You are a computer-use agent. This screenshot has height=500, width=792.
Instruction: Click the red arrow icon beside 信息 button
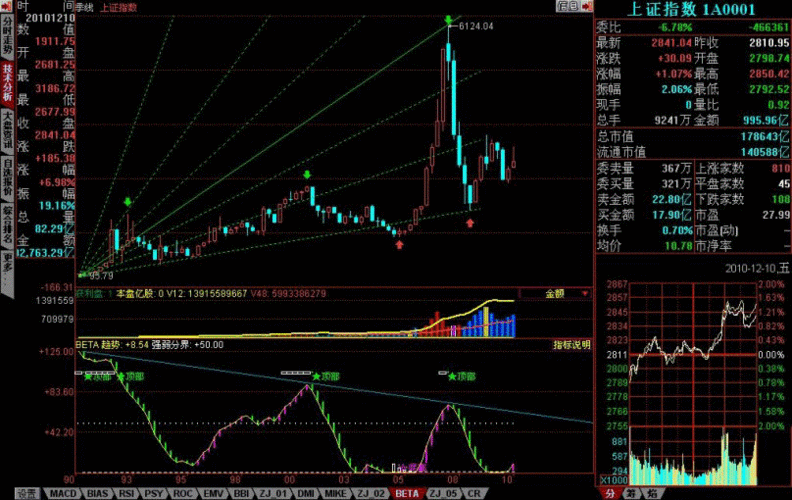click(x=586, y=6)
